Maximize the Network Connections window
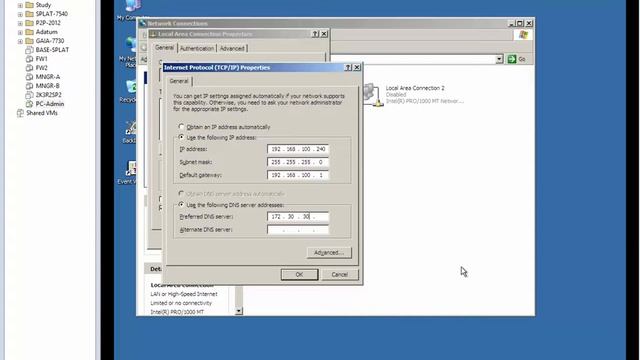 (x=520, y=23)
